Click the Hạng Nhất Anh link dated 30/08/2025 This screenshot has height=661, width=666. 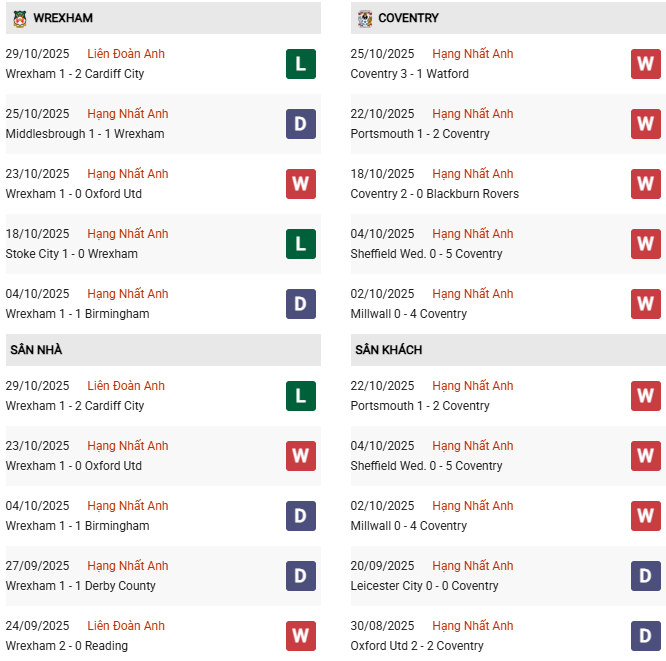[x=473, y=626]
